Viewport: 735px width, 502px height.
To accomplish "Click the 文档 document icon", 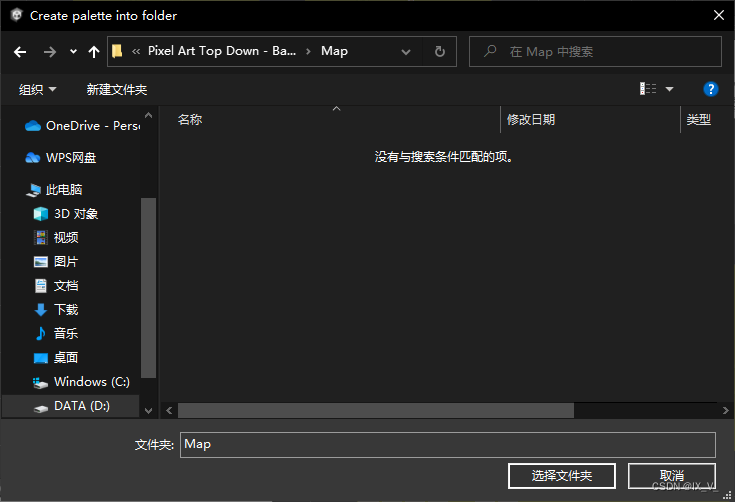I will 41,285.
